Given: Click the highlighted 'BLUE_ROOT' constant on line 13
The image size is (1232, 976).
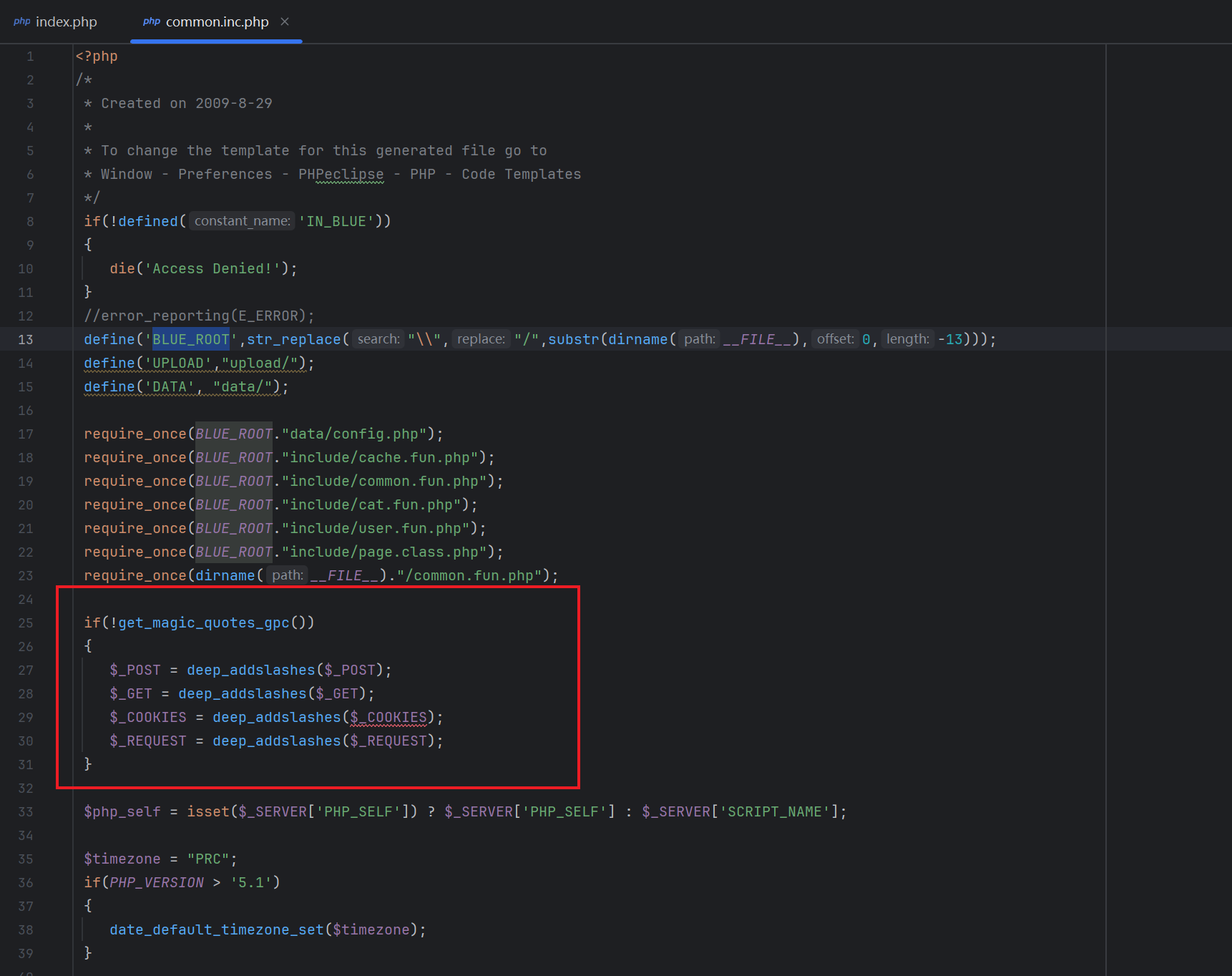Looking at the screenshot, I should [191, 339].
